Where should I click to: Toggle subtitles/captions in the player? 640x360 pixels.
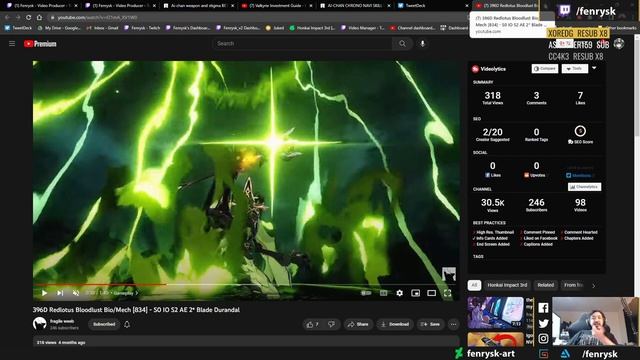(383, 293)
